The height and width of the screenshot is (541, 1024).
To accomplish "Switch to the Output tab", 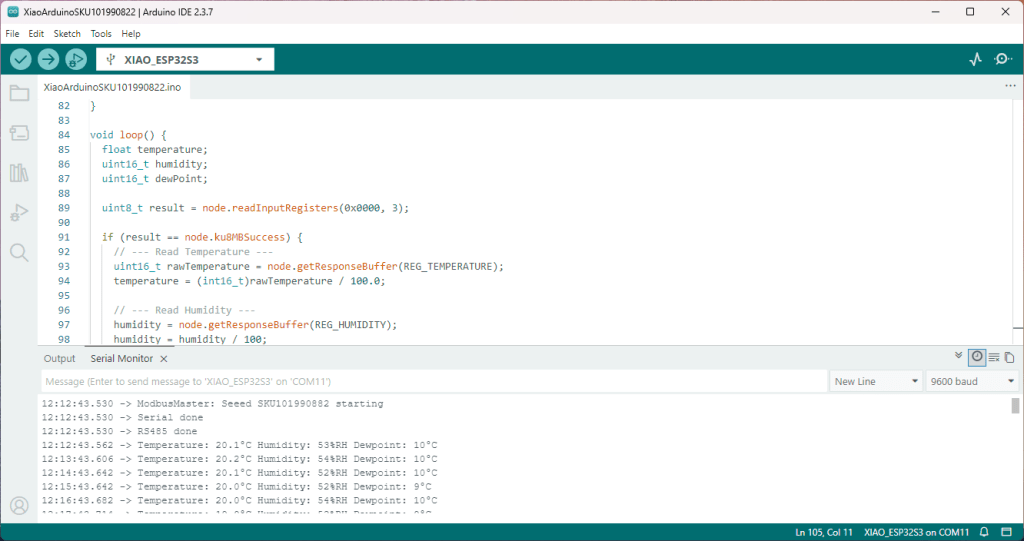I will (x=59, y=358).
